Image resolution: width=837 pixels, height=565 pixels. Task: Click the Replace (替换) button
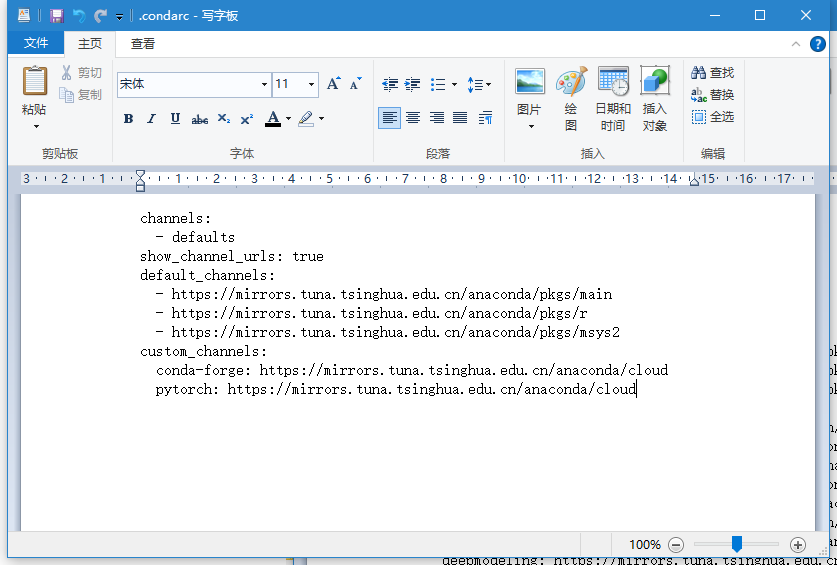tap(712, 95)
